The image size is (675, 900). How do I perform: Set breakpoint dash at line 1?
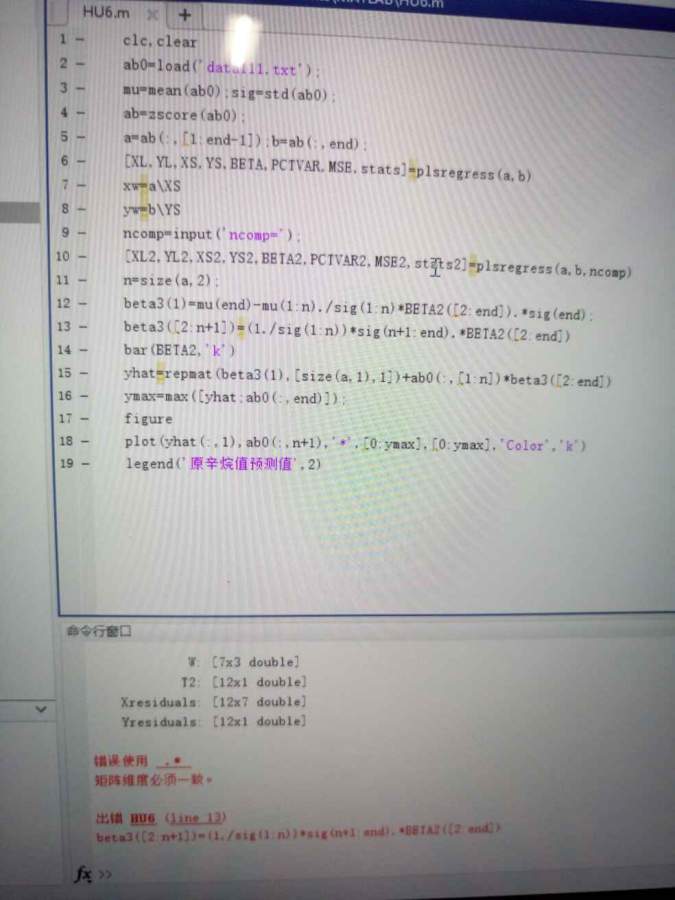tap(80, 40)
